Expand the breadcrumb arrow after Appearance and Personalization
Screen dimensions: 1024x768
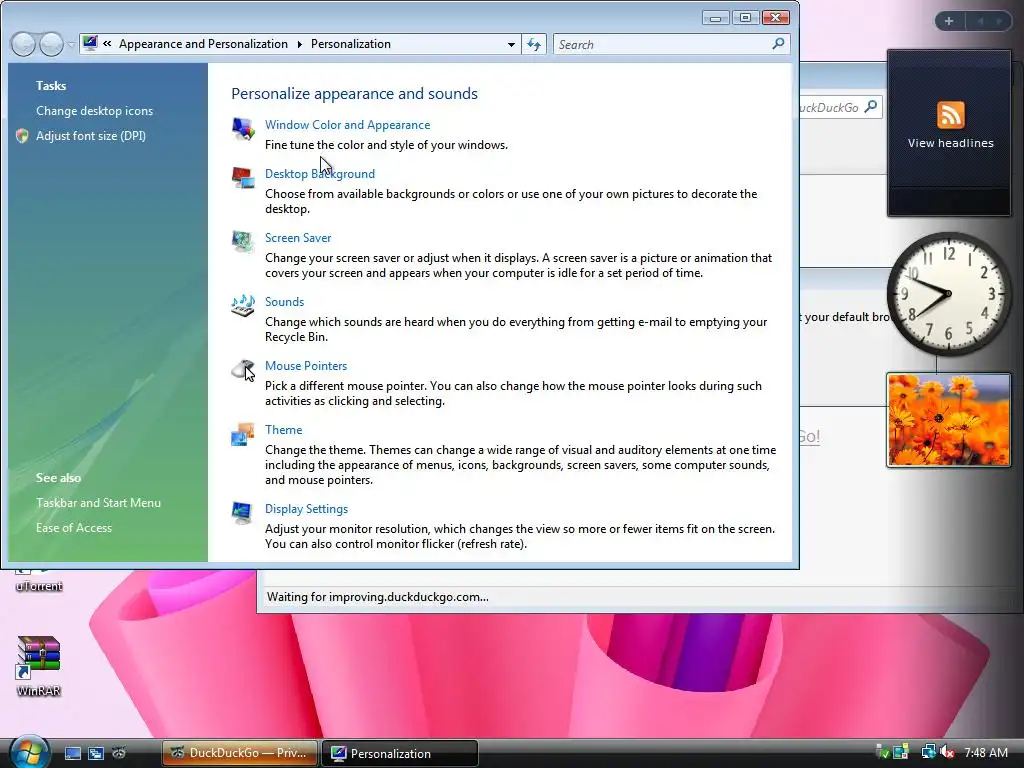pyautogui.click(x=299, y=44)
